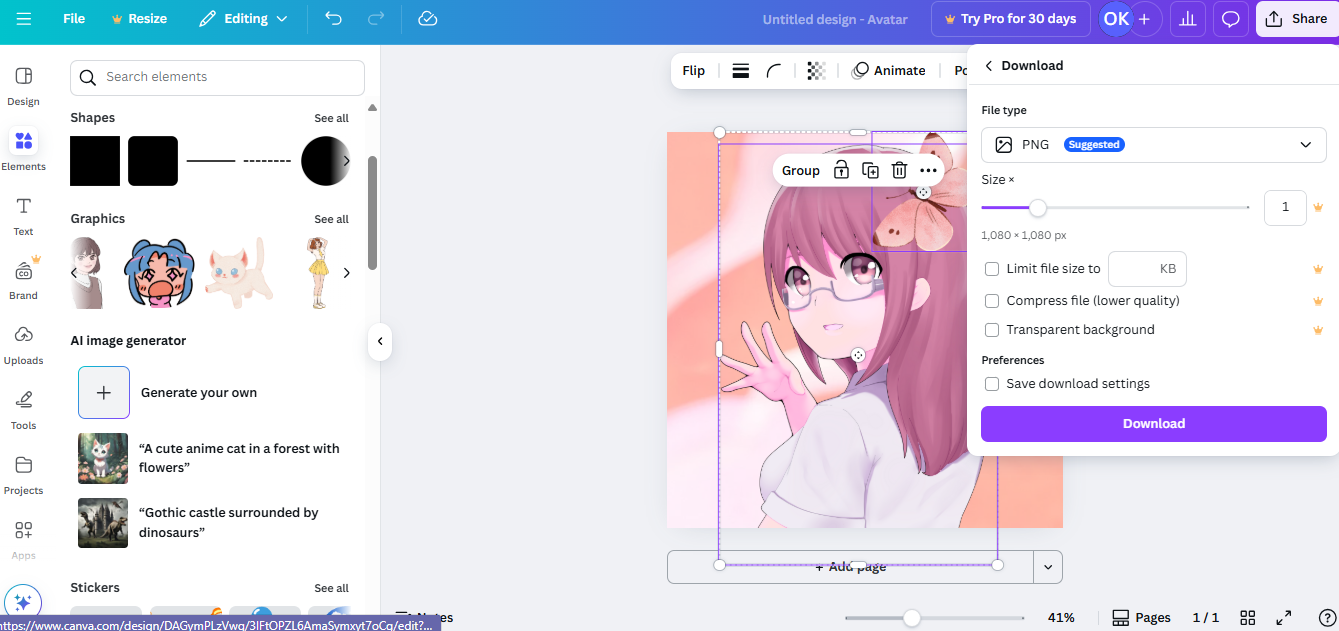Click Try Pro for 30 days
Viewport: 1339px width, 631px height.
(x=1010, y=18)
